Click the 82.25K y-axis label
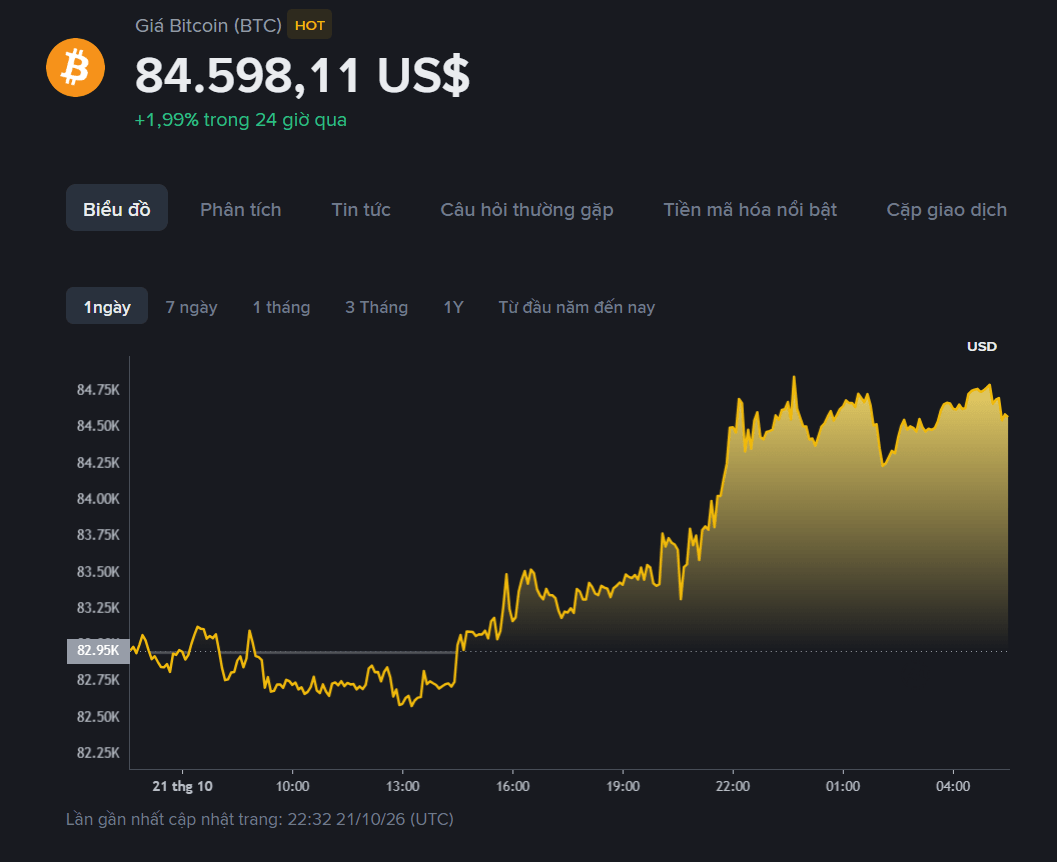The height and width of the screenshot is (862, 1057). [98, 753]
